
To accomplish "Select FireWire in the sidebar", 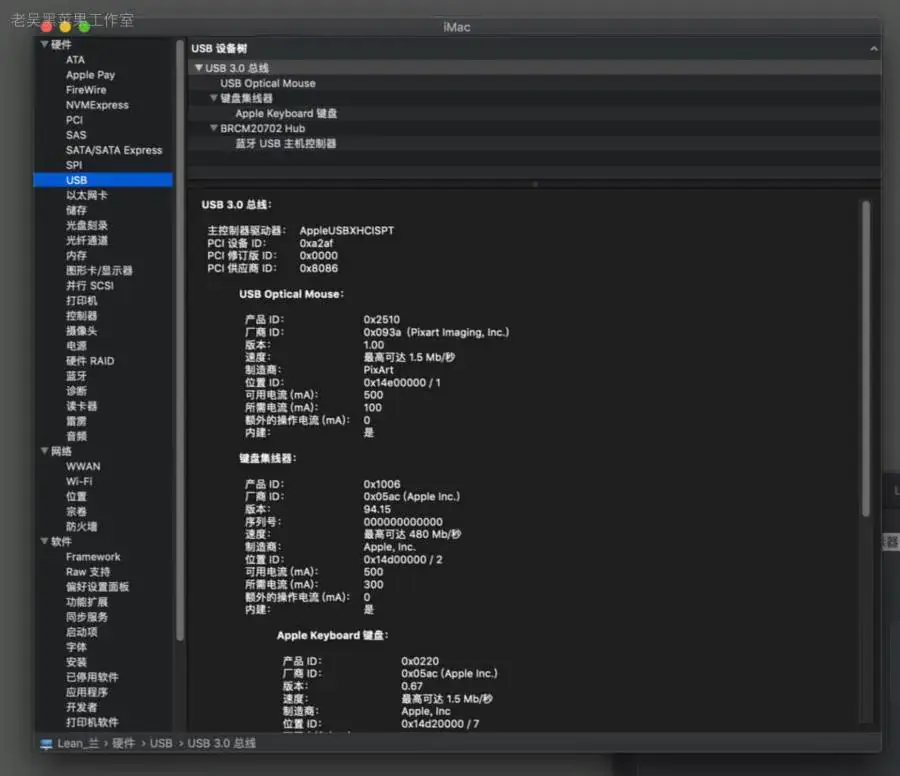I will tap(86, 90).
